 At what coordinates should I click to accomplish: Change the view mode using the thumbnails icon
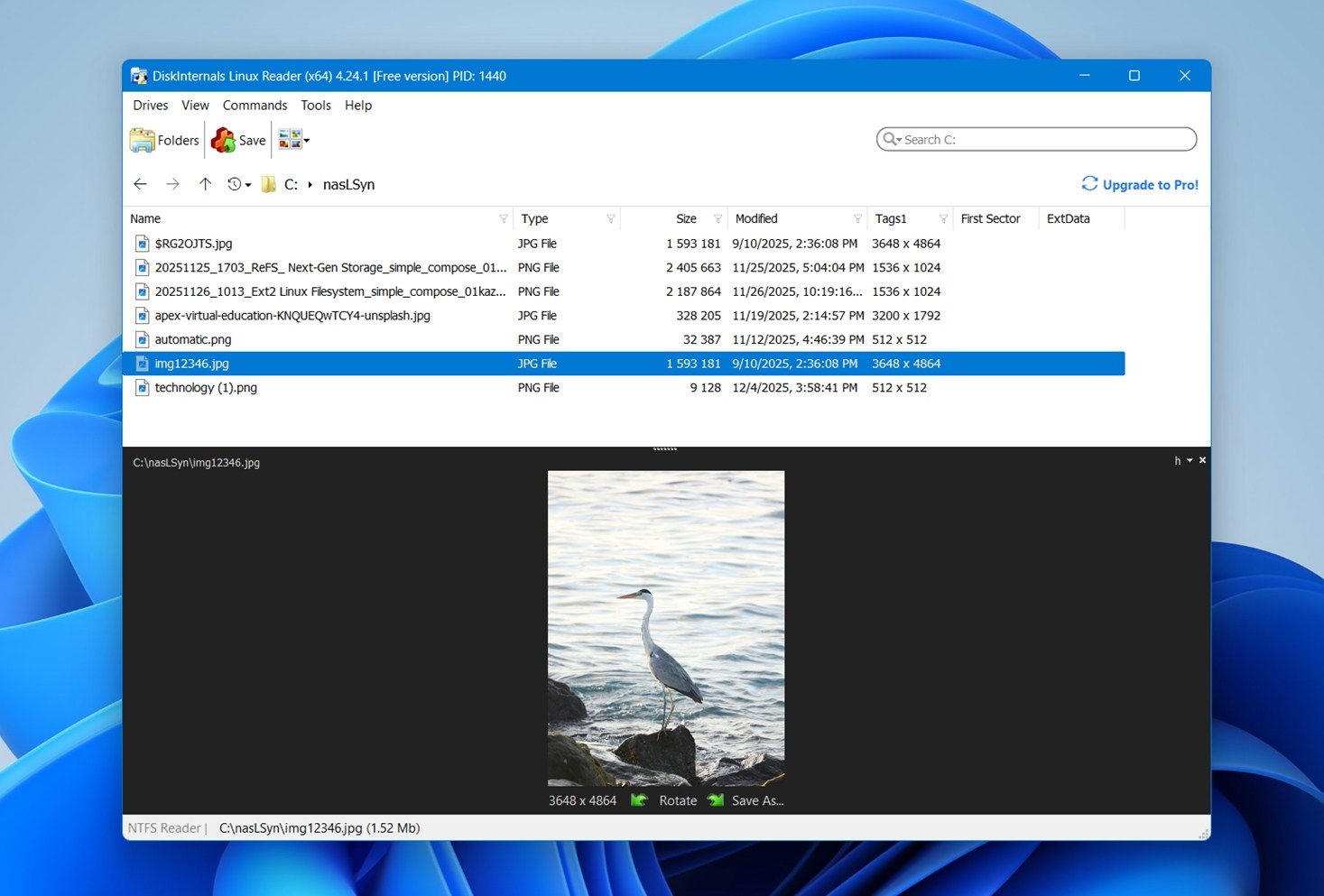287,139
